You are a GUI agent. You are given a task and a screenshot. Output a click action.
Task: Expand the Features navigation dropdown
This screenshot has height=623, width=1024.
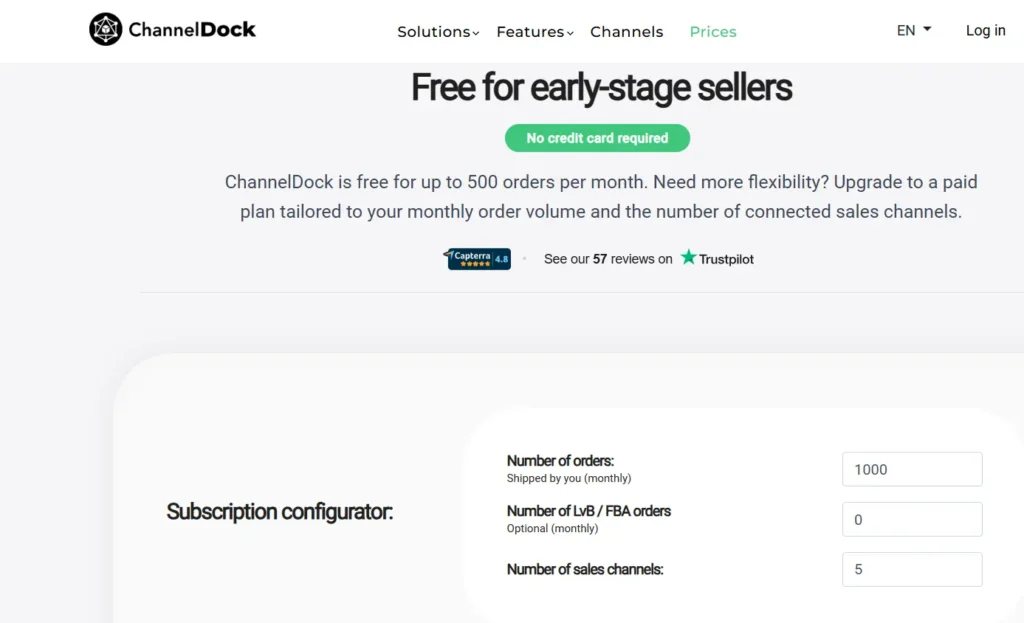pos(534,31)
